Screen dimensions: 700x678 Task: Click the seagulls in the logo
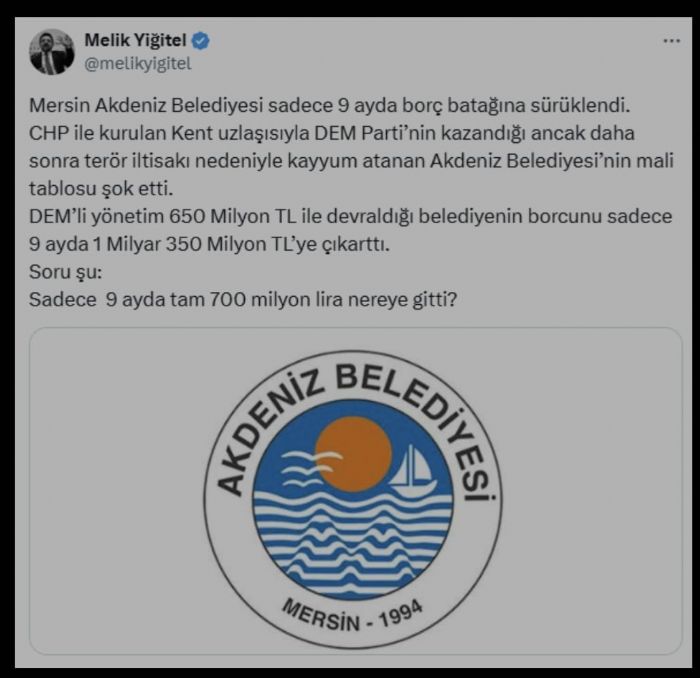pyautogui.click(x=310, y=469)
